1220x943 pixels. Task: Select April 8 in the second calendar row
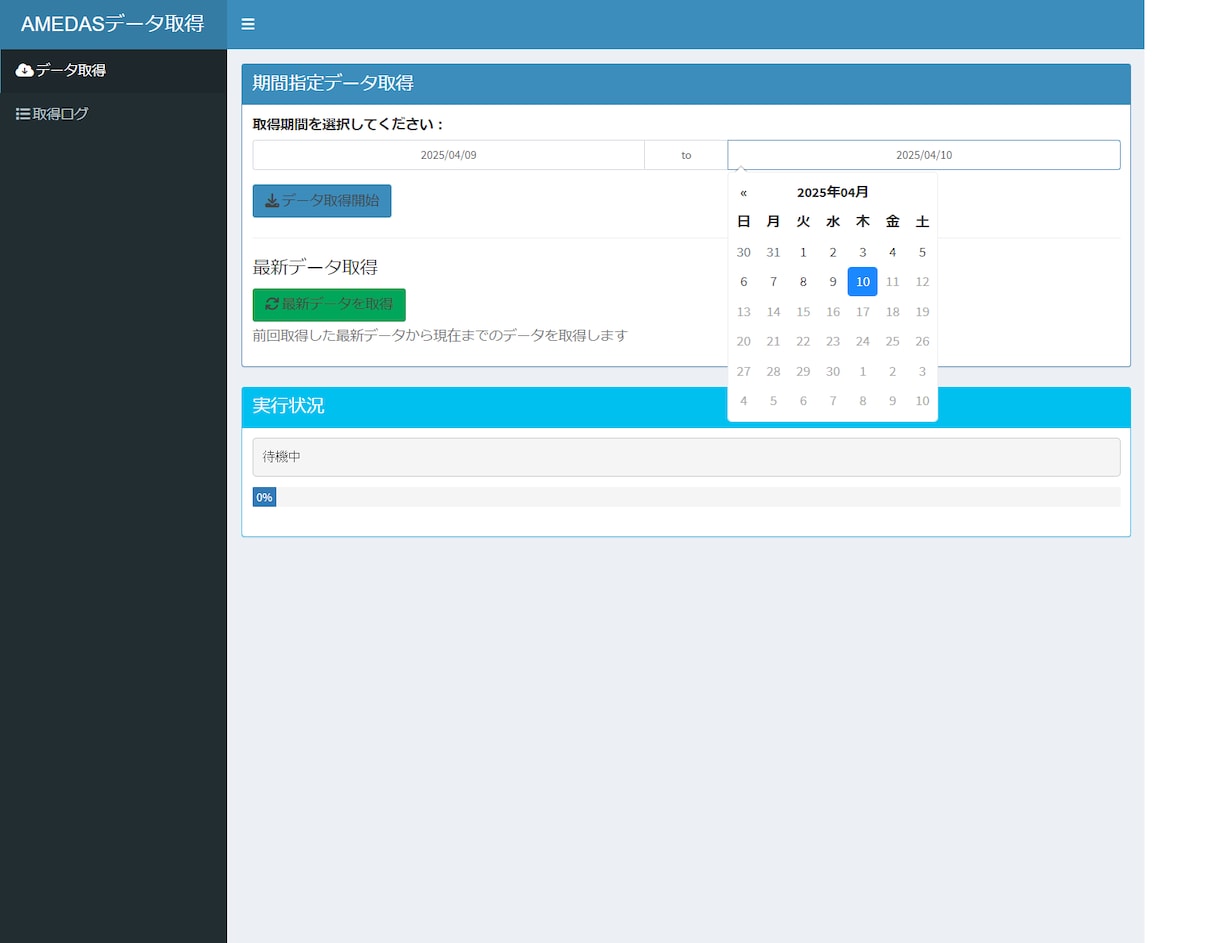coord(803,282)
